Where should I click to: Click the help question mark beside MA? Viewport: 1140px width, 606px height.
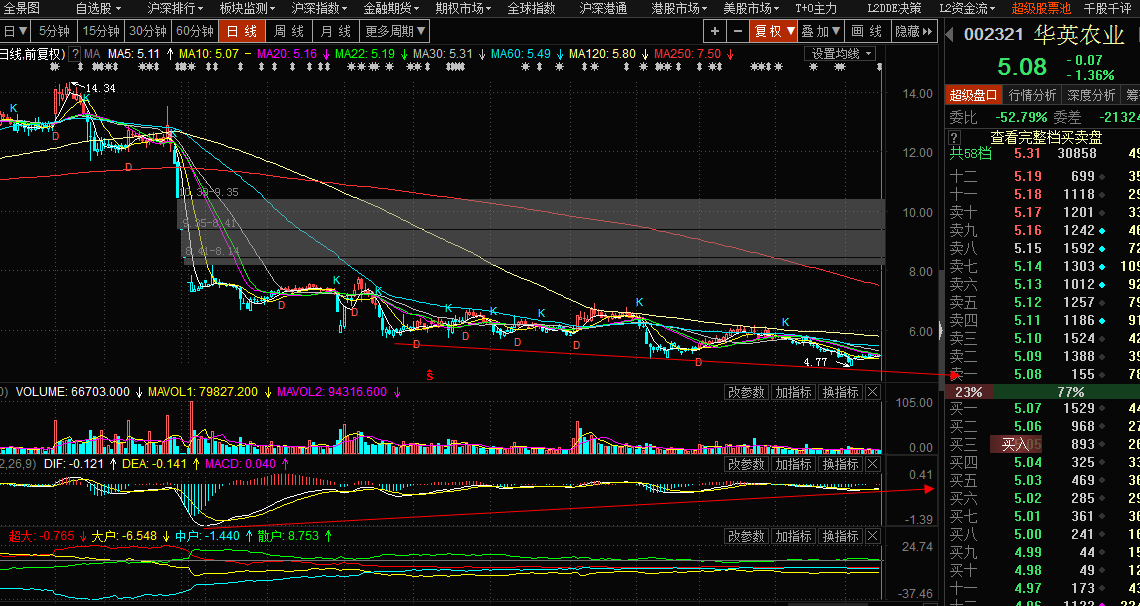click(76, 53)
